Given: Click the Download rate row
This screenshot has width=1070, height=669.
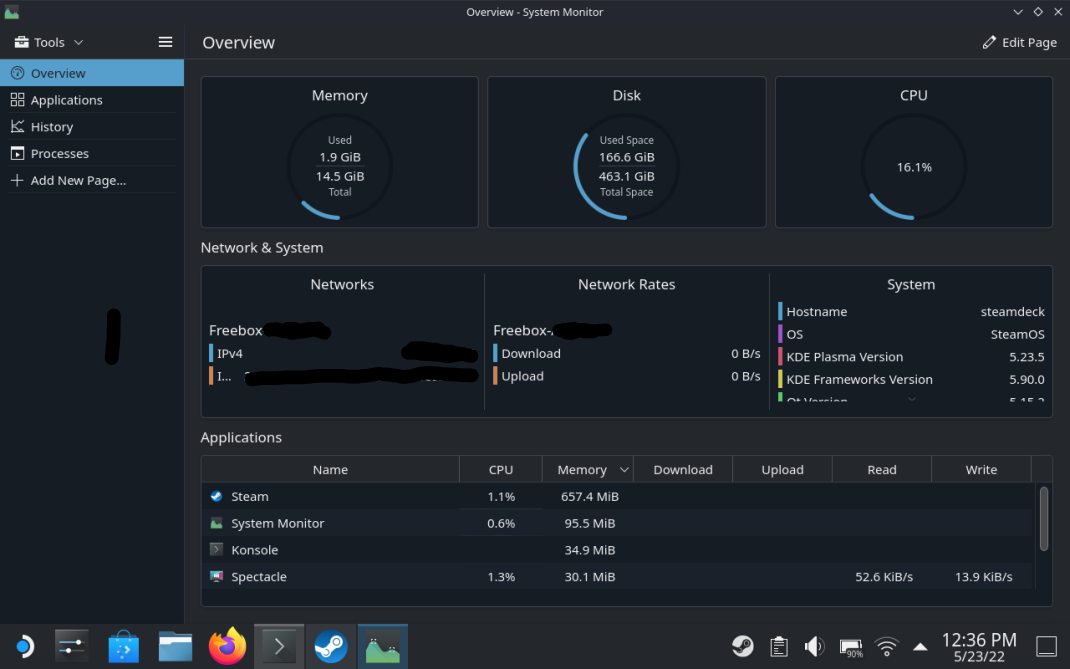Looking at the screenshot, I should (626, 353).
